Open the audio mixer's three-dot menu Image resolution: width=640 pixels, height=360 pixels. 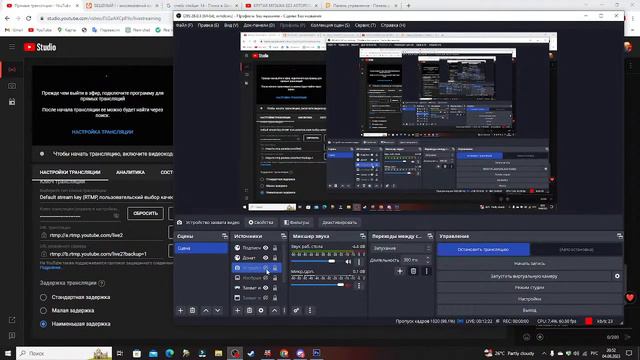(309, 311)
